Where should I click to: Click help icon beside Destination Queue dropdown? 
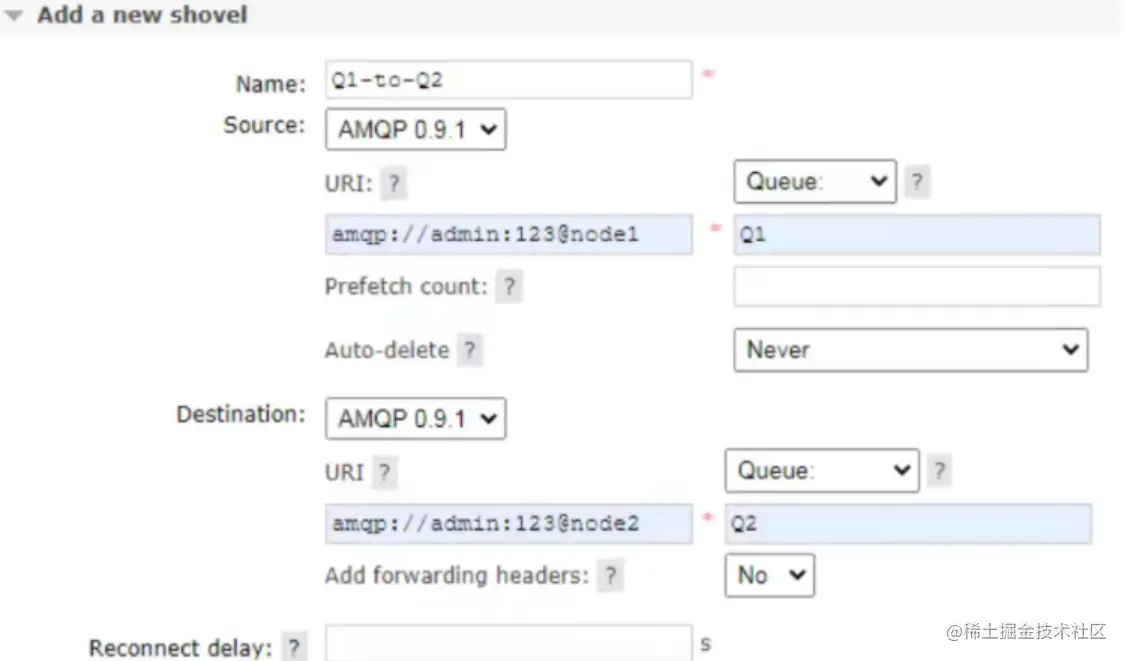(938, 470)
